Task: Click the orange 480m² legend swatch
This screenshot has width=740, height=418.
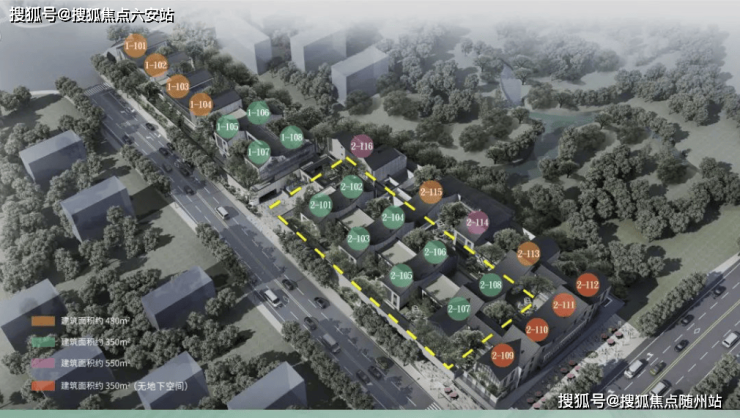Action: click(43, 321)
